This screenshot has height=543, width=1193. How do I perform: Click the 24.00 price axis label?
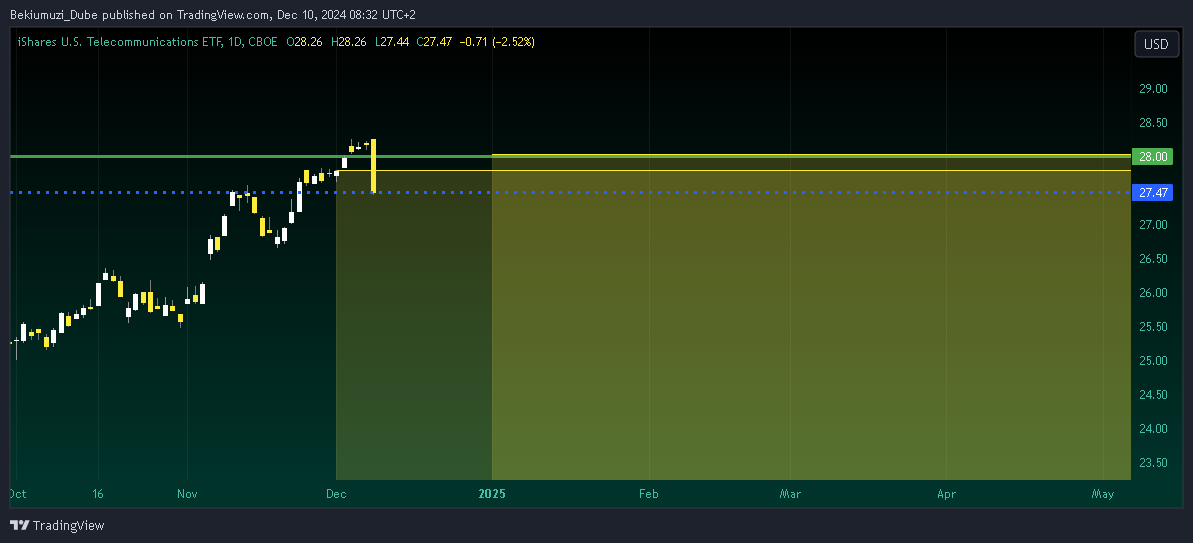1153,429
